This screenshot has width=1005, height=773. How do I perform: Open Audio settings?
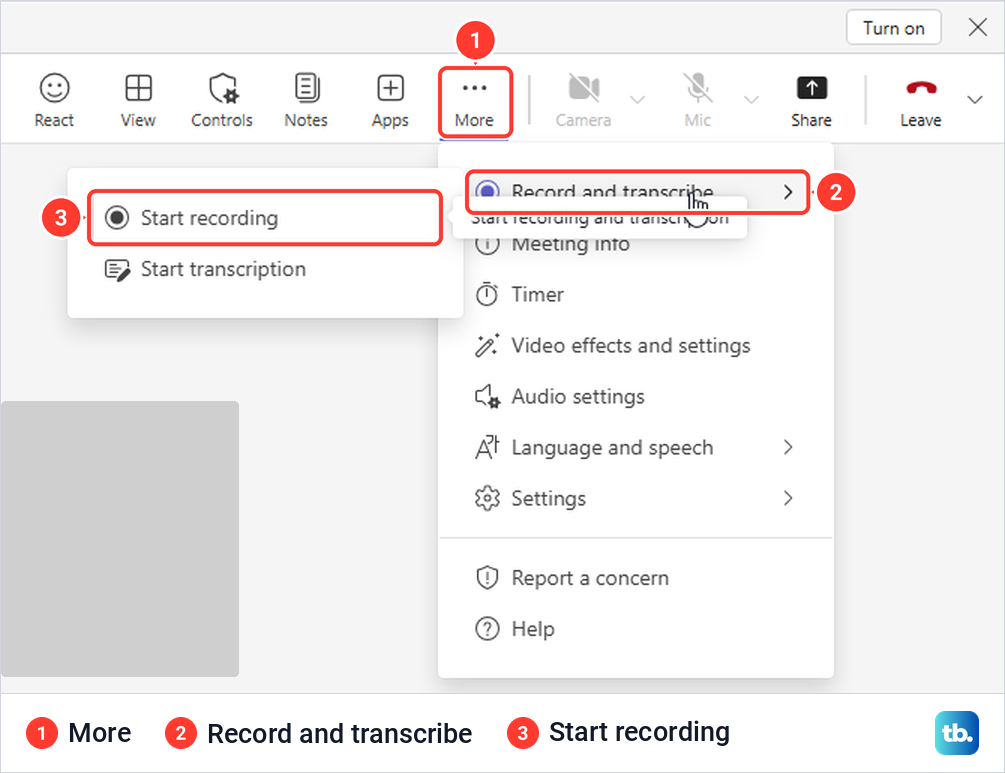coord(636,397)
